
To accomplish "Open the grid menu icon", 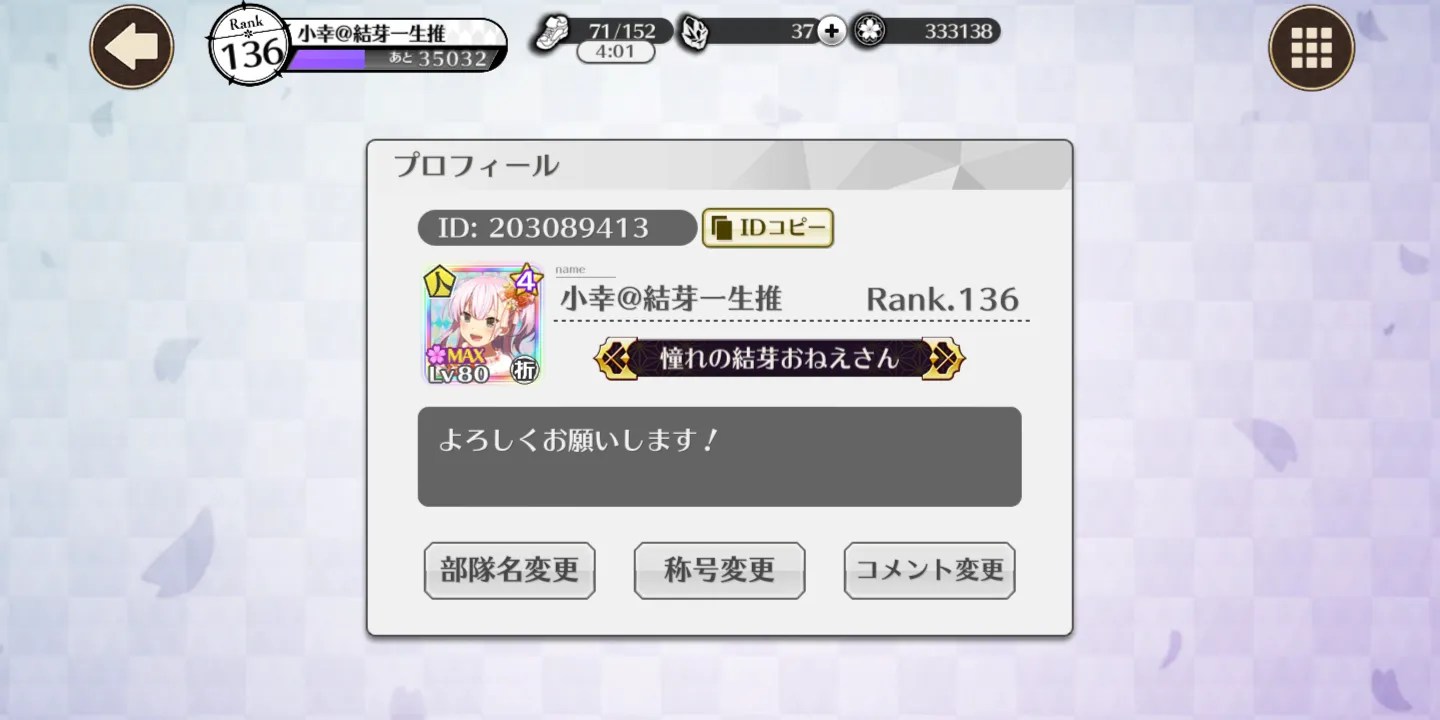I will [x=1311, y=47].
